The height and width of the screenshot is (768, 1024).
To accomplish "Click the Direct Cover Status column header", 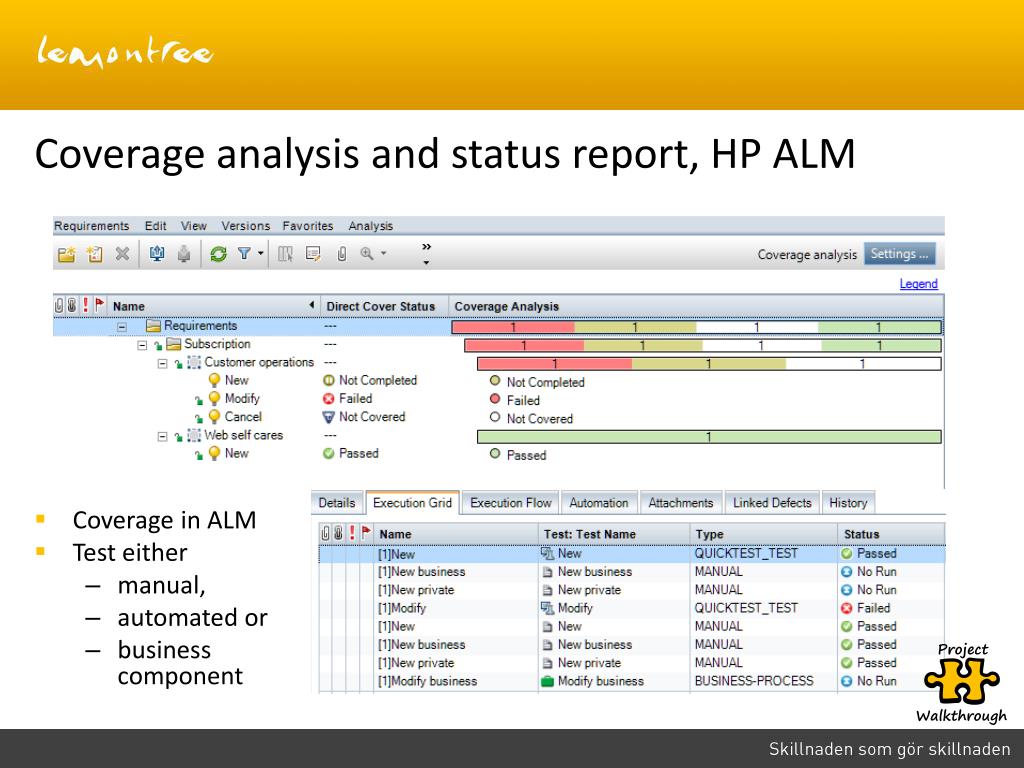I will (x=384, y=306).
